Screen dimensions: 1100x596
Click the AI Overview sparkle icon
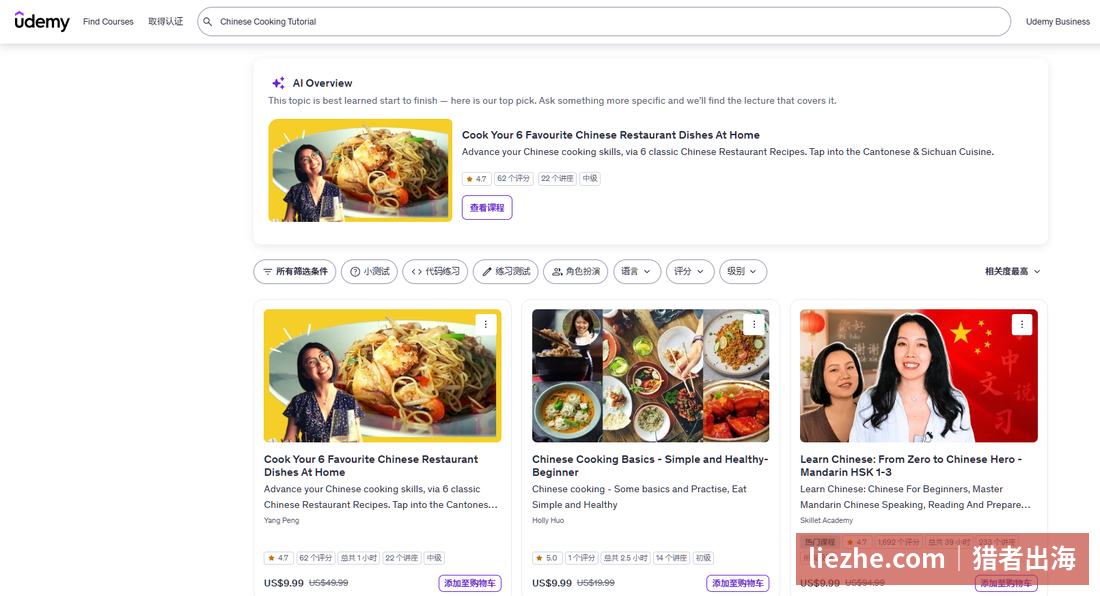pyautogui.click(x=279, y=83)
